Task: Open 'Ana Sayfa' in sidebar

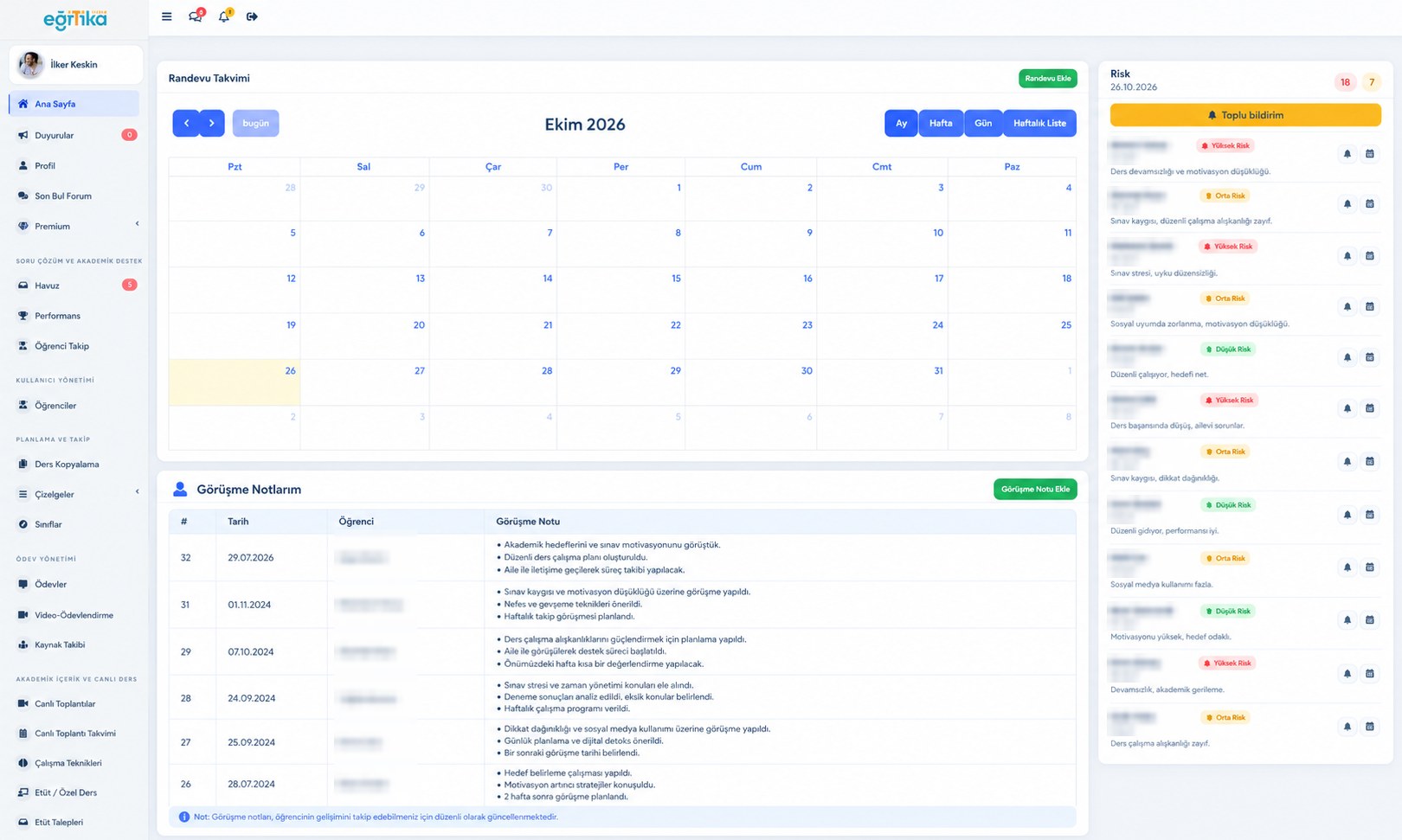Action: coord(74,104)
